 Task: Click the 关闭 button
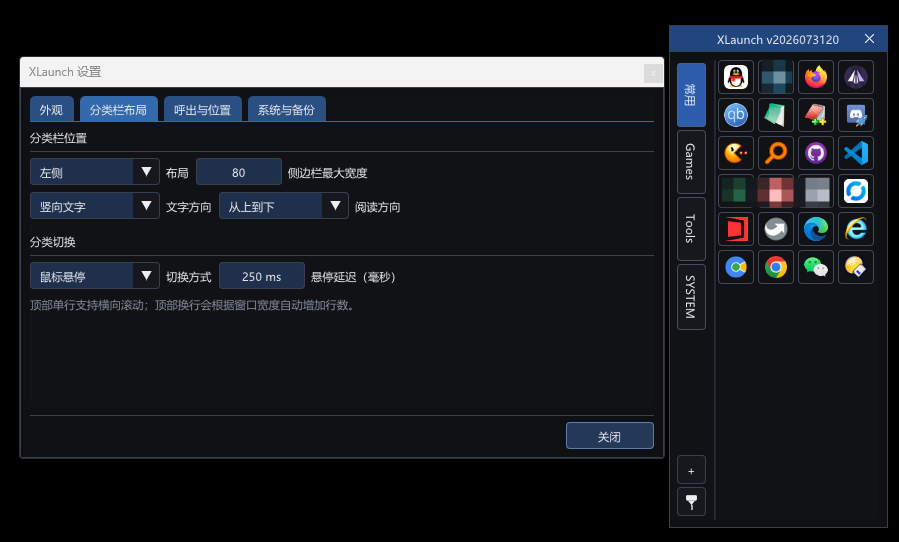(609, 436)
